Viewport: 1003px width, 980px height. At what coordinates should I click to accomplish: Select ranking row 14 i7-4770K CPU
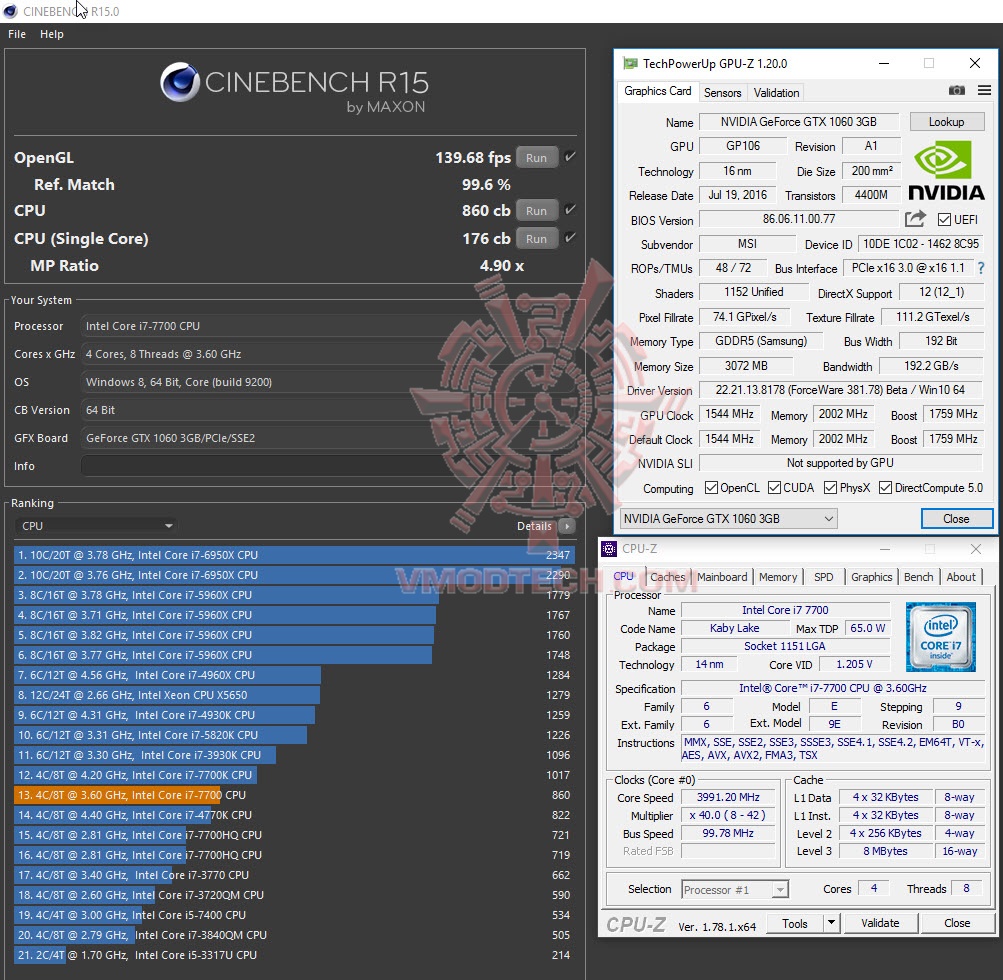tap(294, 815)
